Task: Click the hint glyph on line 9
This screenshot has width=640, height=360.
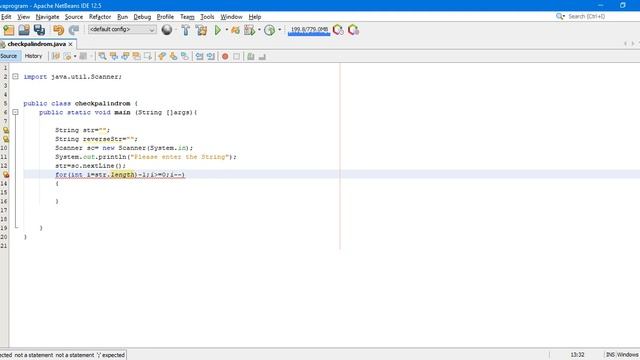Action: (x=6, y=139)
